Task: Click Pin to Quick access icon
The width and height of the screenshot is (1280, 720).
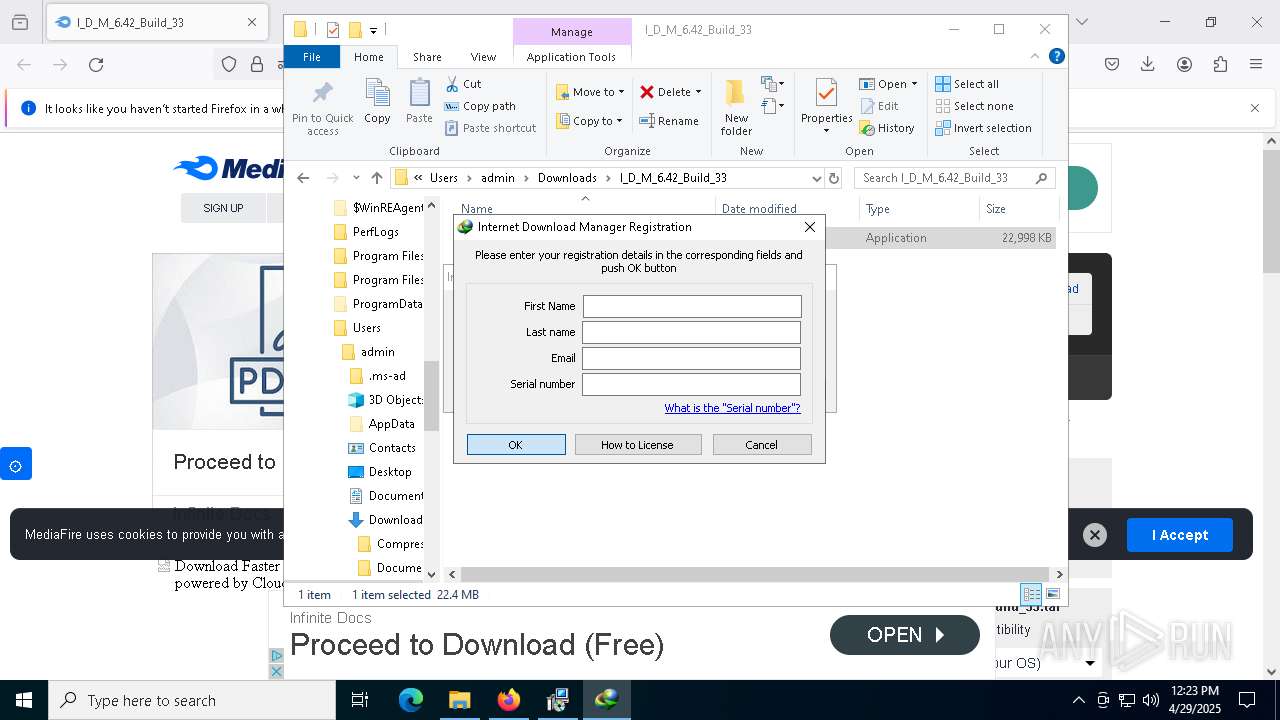Action: pyautogui.click(x=322, y=108)
